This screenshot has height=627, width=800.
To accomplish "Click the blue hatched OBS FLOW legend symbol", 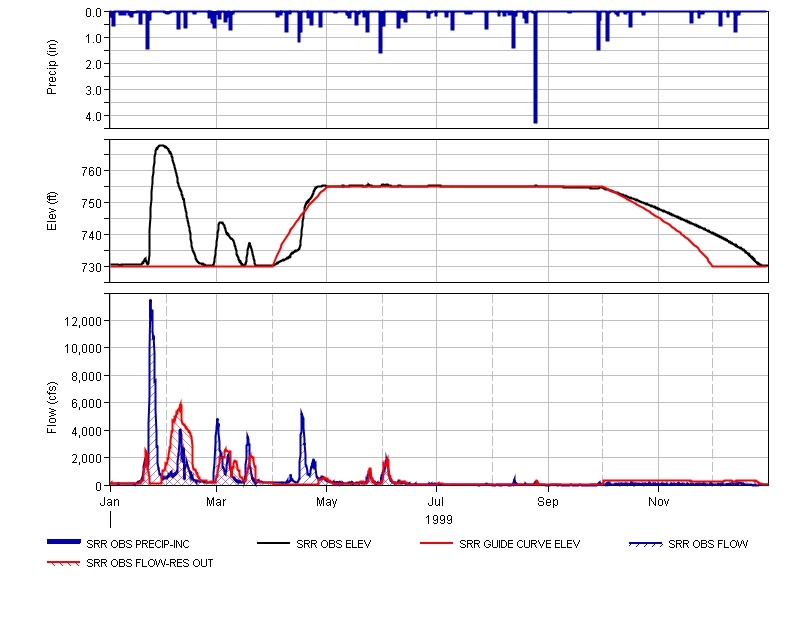I will click(x=646, y=544).
